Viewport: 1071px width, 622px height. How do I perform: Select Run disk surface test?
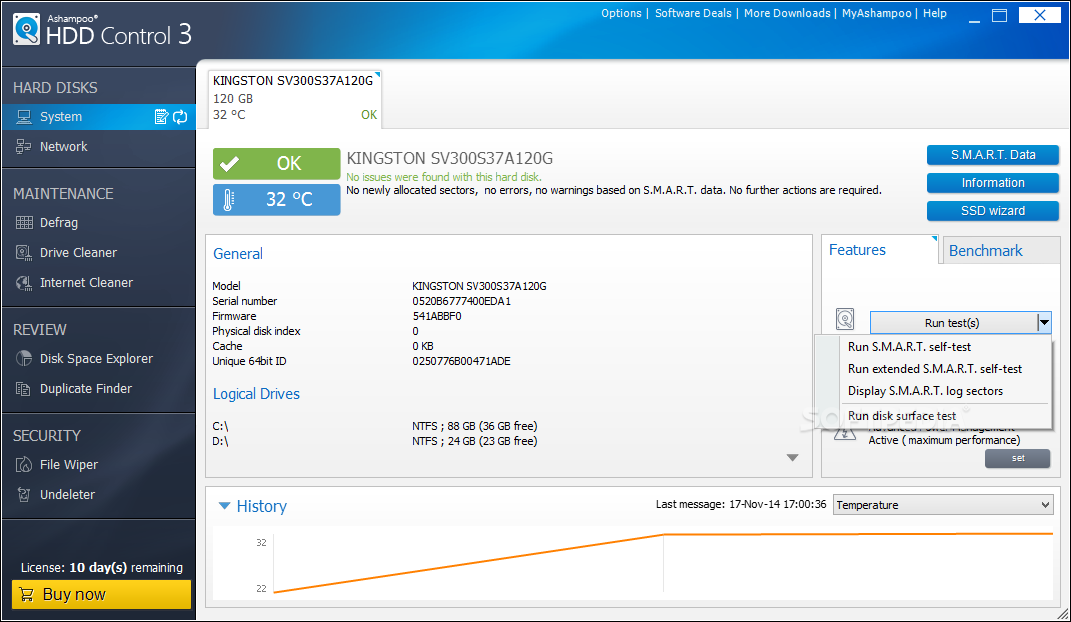pyautogui.click(x=902, y=416)
